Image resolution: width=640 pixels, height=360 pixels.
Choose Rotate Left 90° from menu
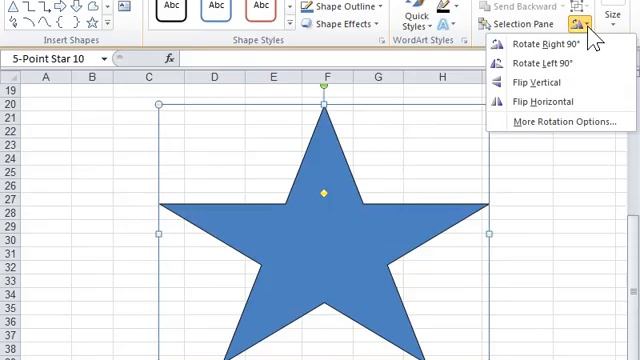pos(562,63)
